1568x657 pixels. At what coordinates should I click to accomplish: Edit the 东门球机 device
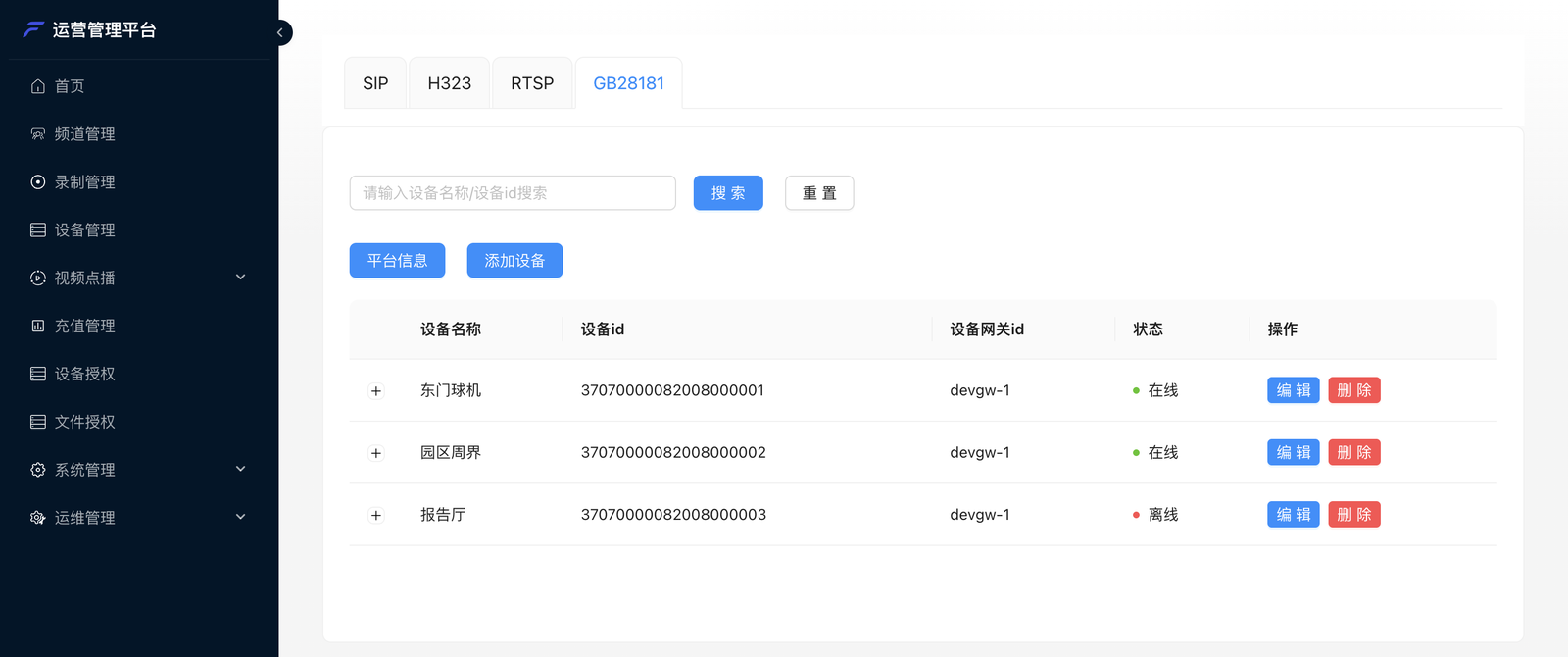pyautogui.click(x=1294, y=390)
